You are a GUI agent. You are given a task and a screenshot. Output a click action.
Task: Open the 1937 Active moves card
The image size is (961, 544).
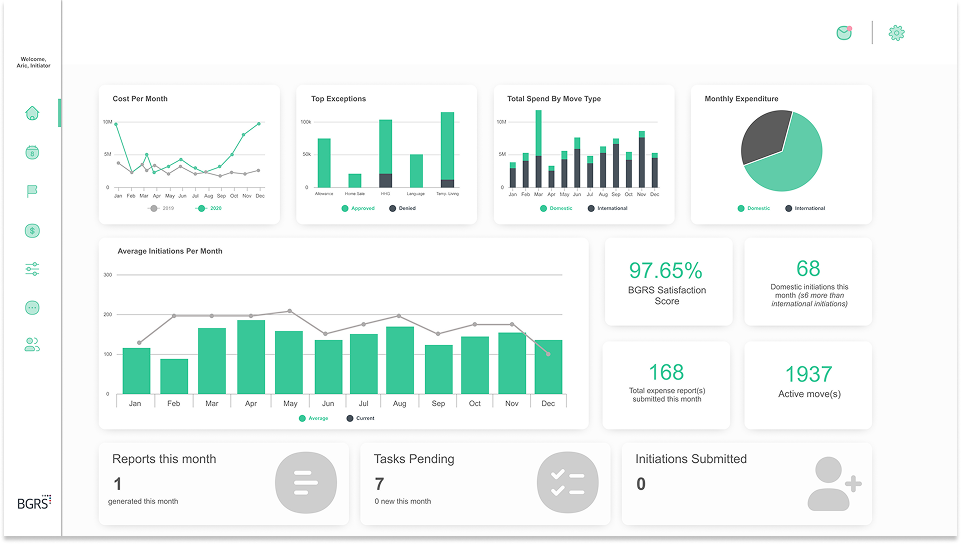coord(808,385)
